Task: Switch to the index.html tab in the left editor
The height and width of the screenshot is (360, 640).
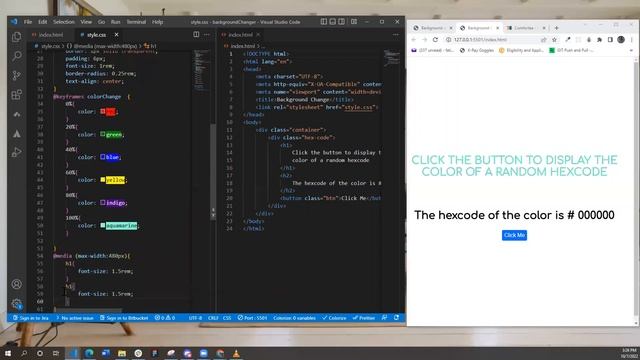Action: [50, 35]
